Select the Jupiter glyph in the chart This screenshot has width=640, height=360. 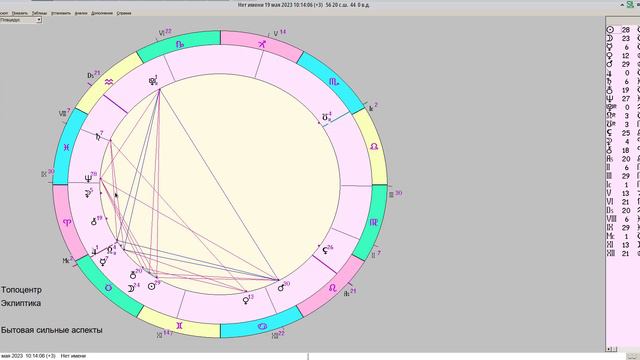coord(94,251)
